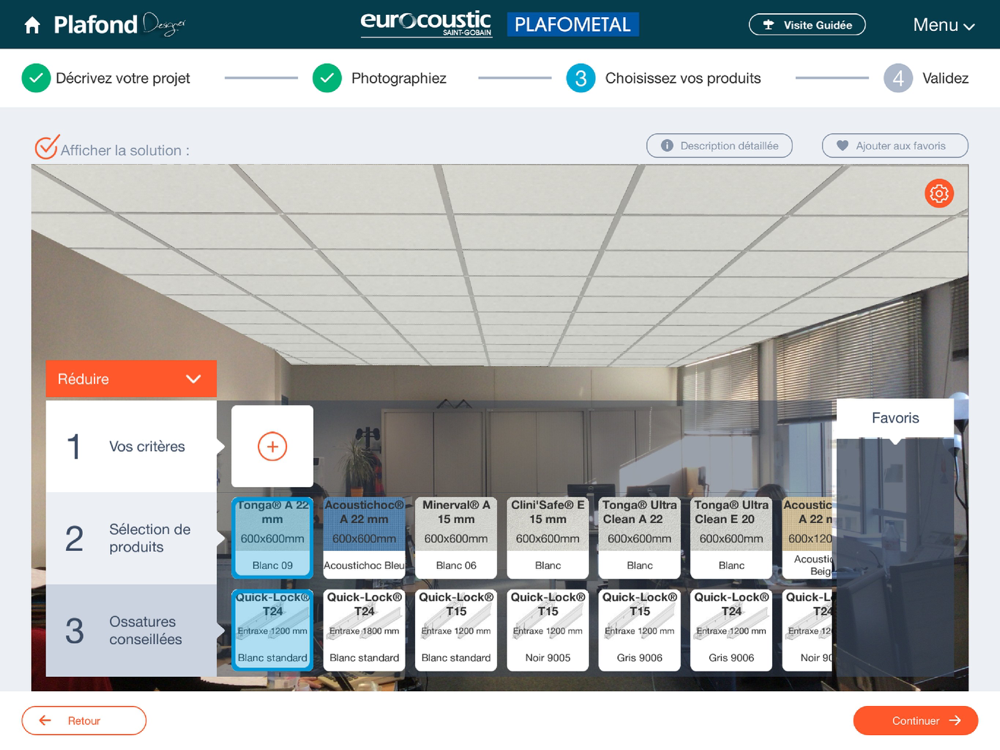This screenshot has height=750, width=1000.
Task: Open the orange settings gear
Action: click(x=939, y=193)
